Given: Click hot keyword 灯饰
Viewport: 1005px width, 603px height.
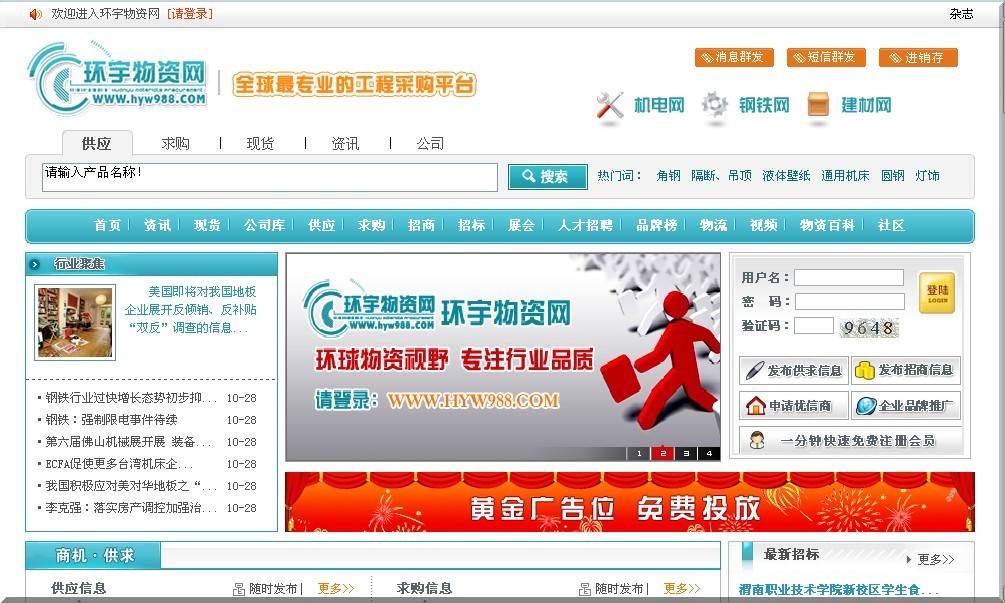Looking at the screenshot, I should tap(927, 176).
